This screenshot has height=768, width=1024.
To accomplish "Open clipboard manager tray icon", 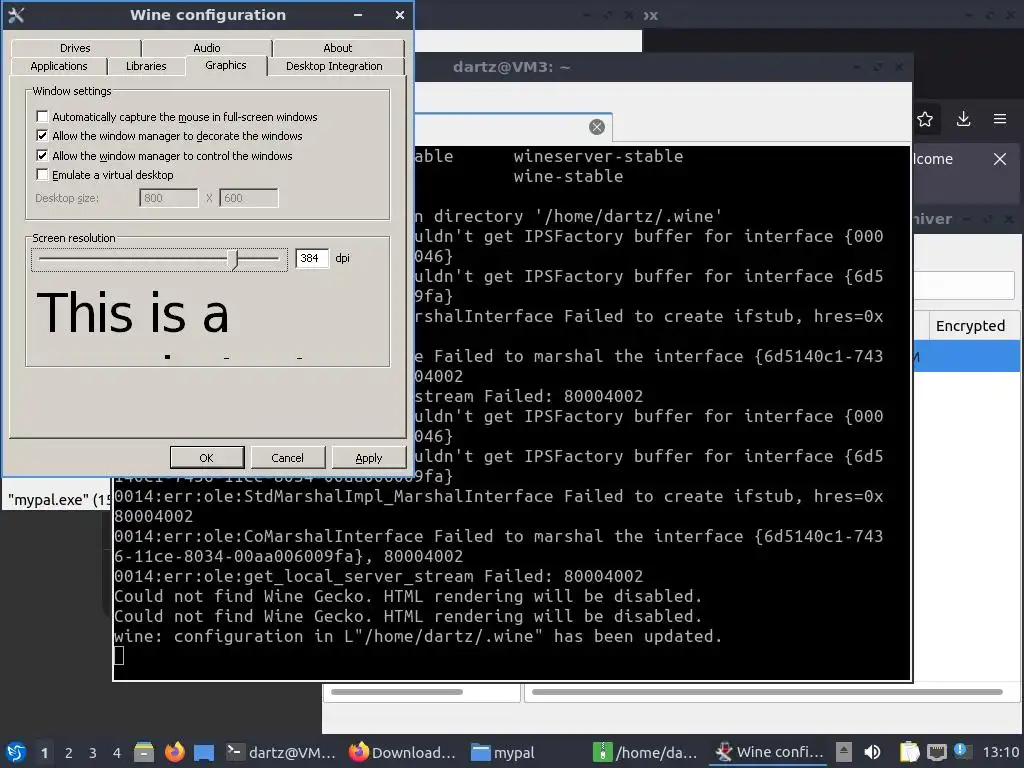I will 909,752.
